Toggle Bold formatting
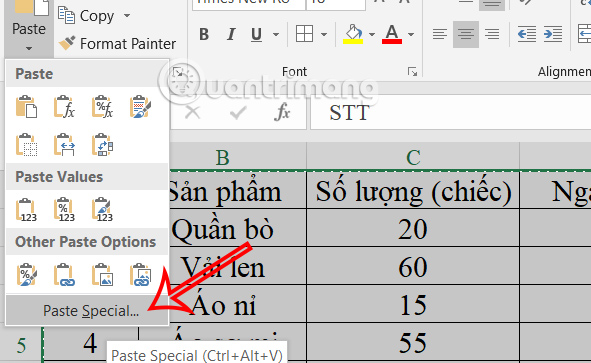591x363 pixels. click(x=204, y=34)
